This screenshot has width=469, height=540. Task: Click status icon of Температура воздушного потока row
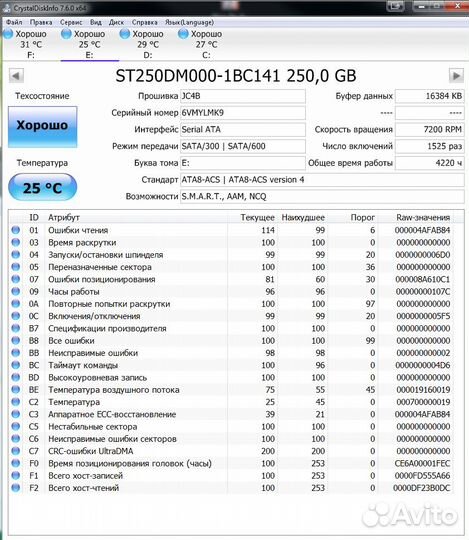click(15, 390)
